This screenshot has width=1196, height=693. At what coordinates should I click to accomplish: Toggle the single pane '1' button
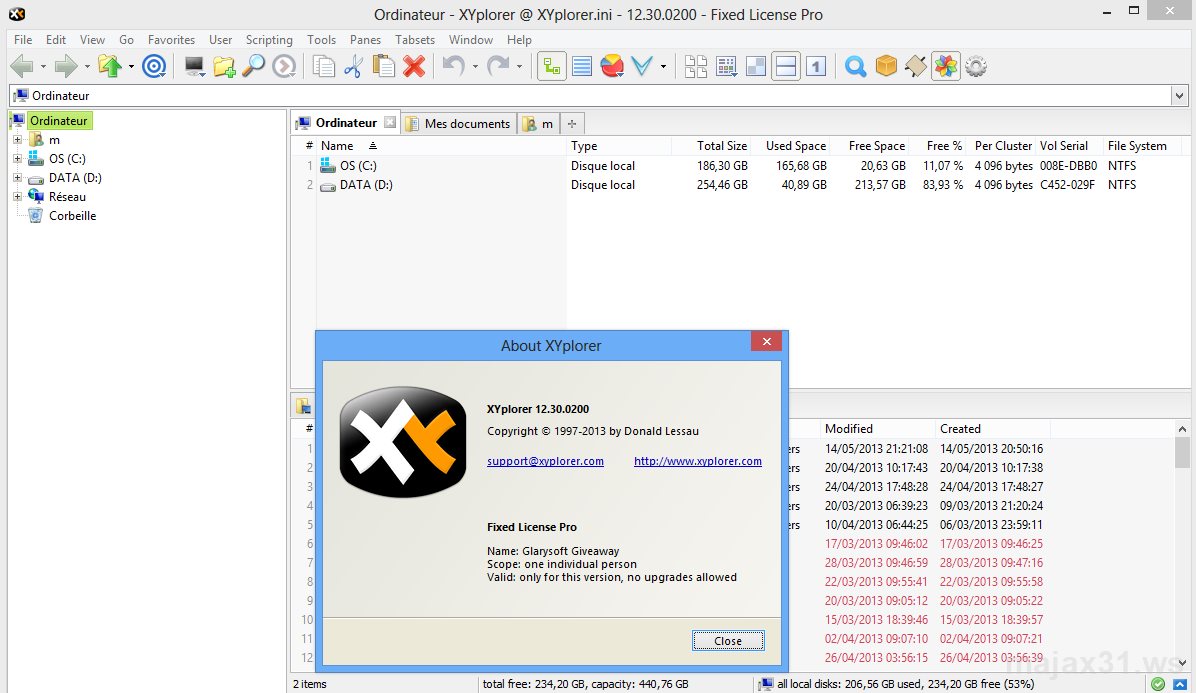pos(816,67)
